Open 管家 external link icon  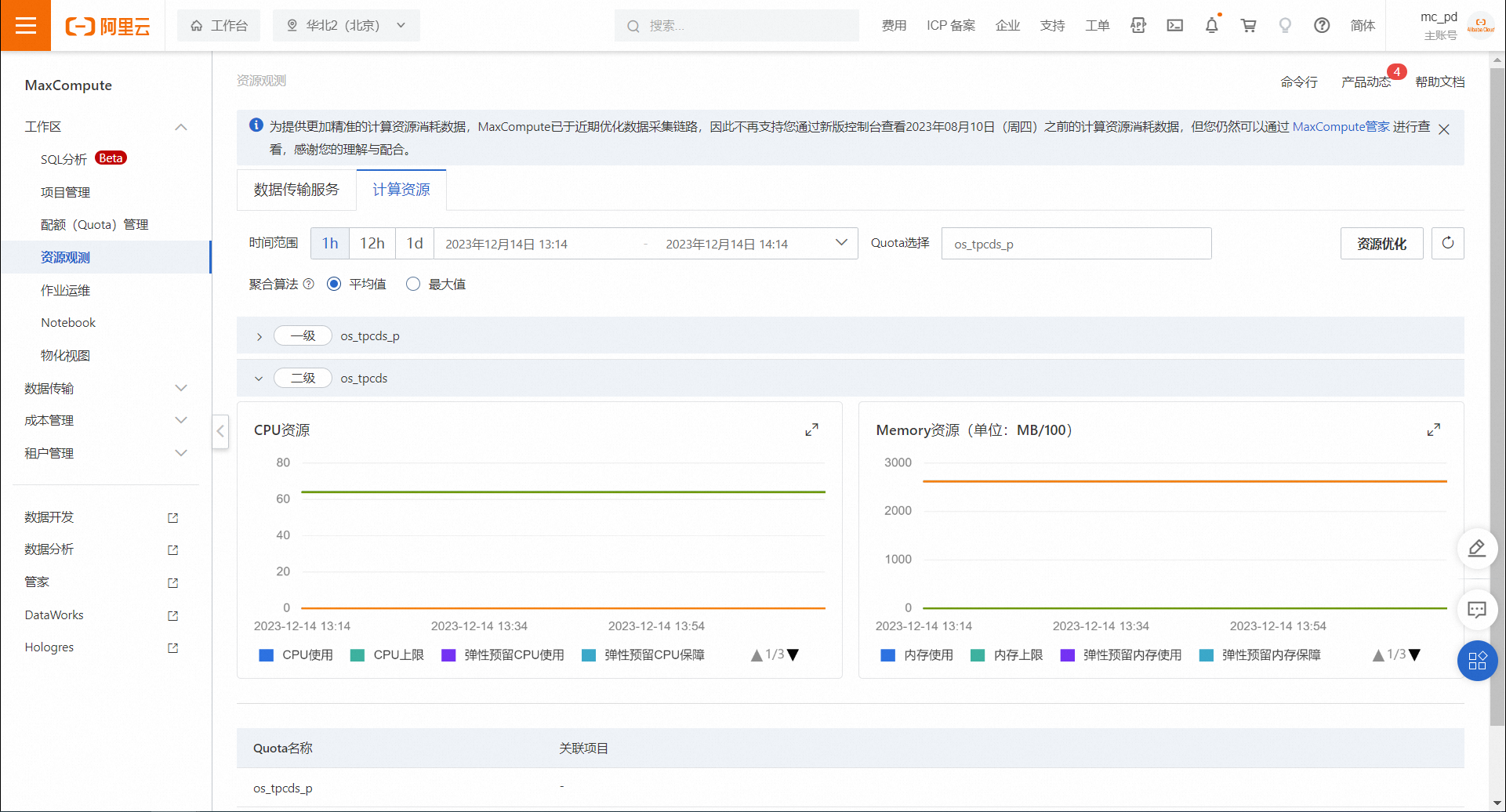point(173,582)
